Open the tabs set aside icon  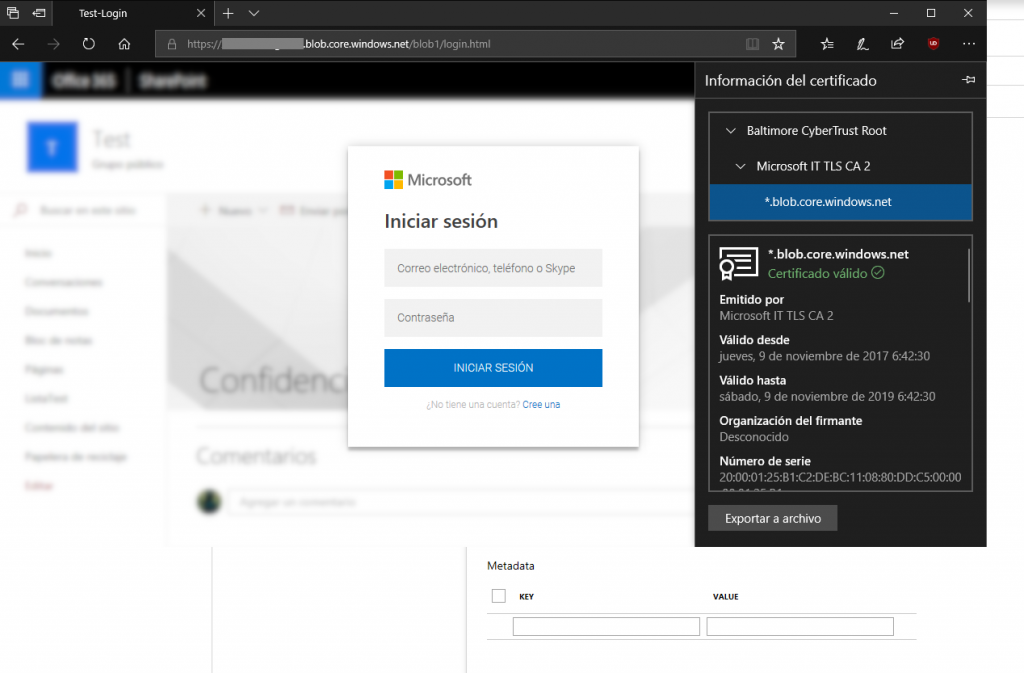click(x=13, y=12)
